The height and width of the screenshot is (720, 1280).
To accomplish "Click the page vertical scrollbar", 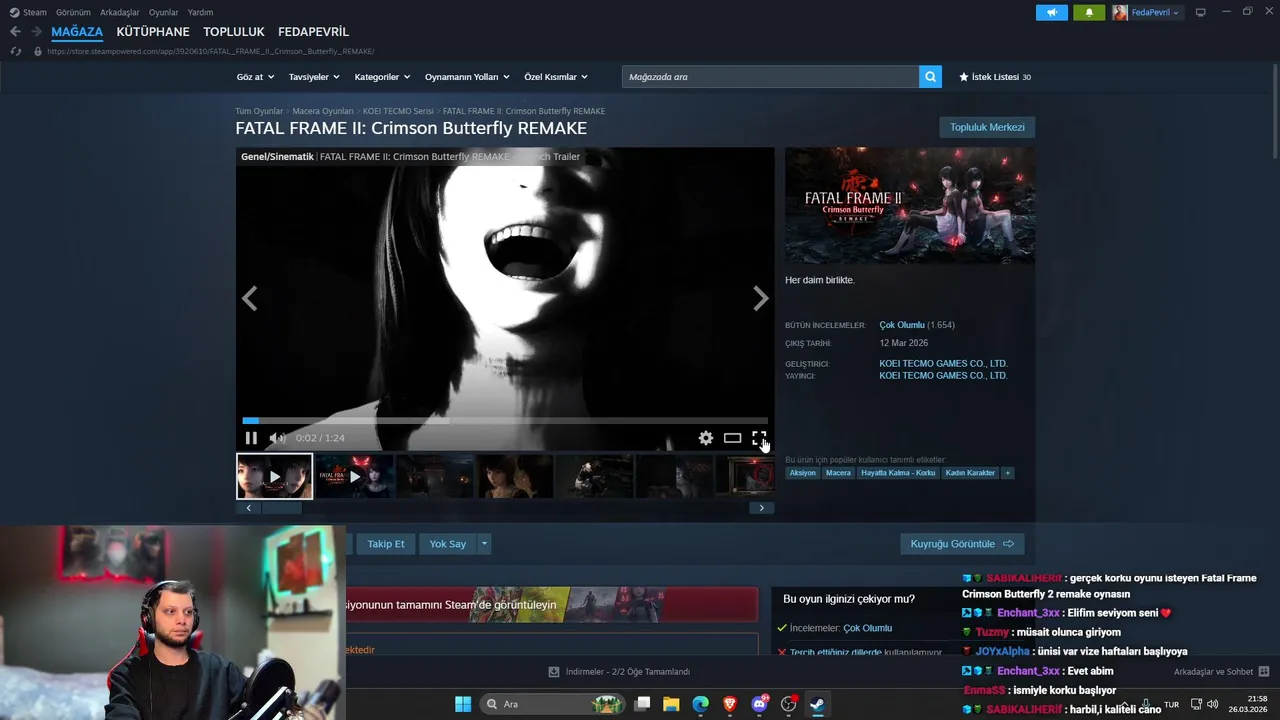I will [x=1274, y=110].
